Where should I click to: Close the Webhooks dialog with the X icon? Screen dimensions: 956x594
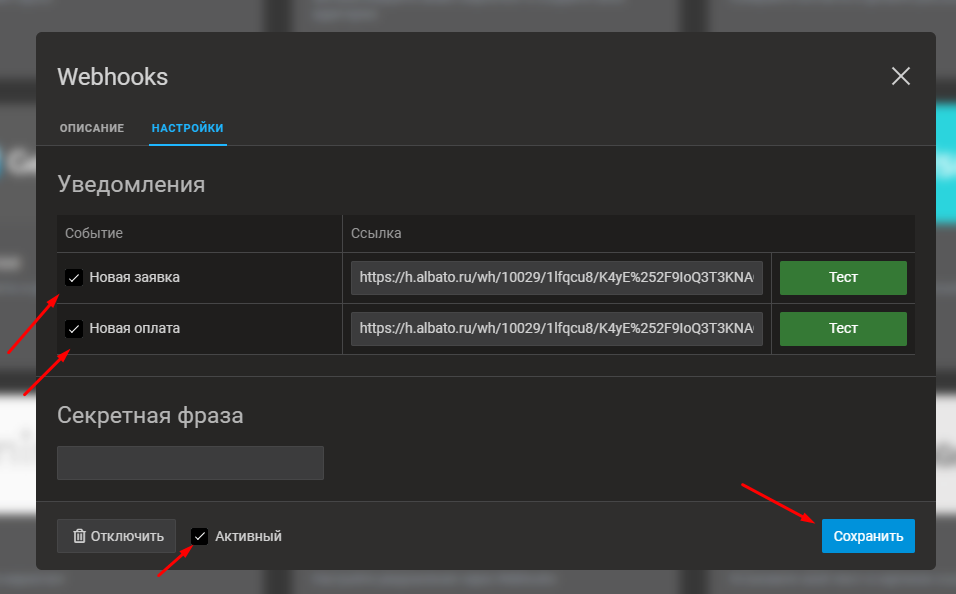[x=900, y=76]
